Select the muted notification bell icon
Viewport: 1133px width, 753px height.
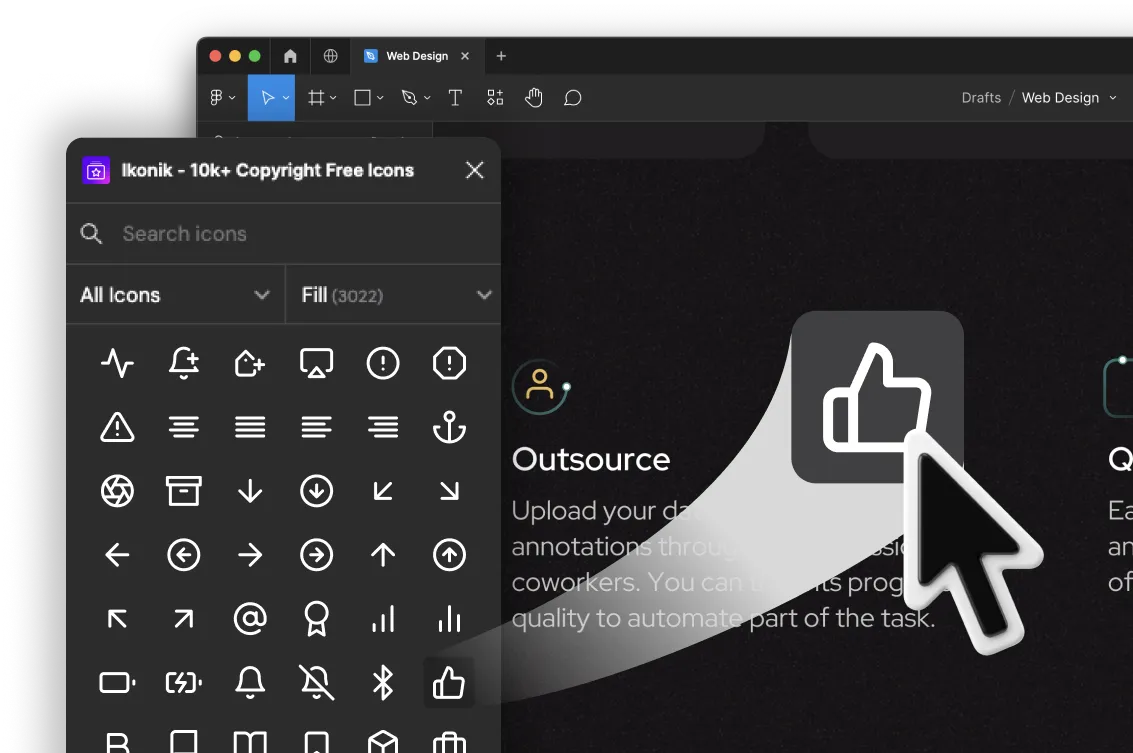click(x=316, y=683)
